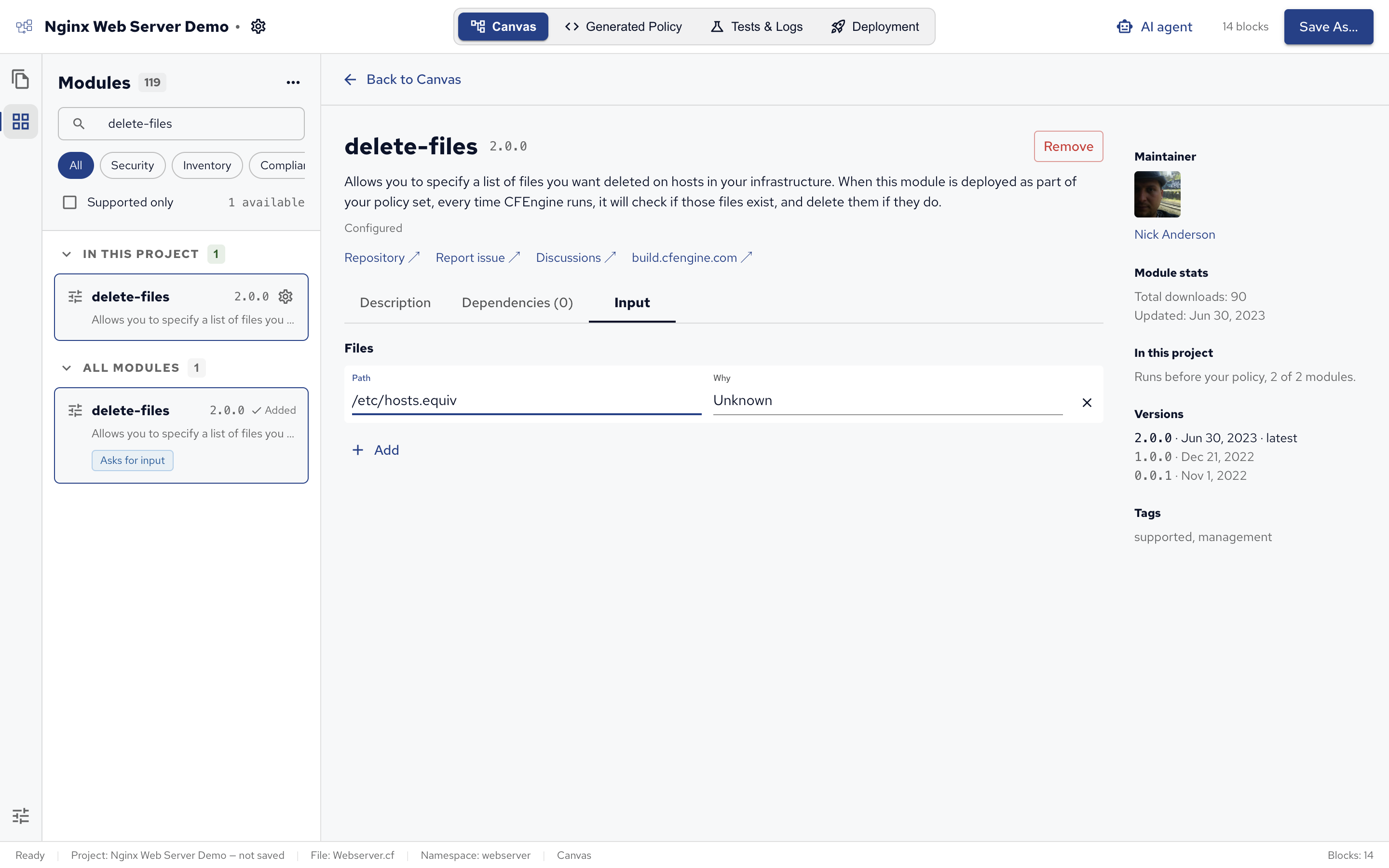Toggle the Supported only checkbox

pos(69,202)
